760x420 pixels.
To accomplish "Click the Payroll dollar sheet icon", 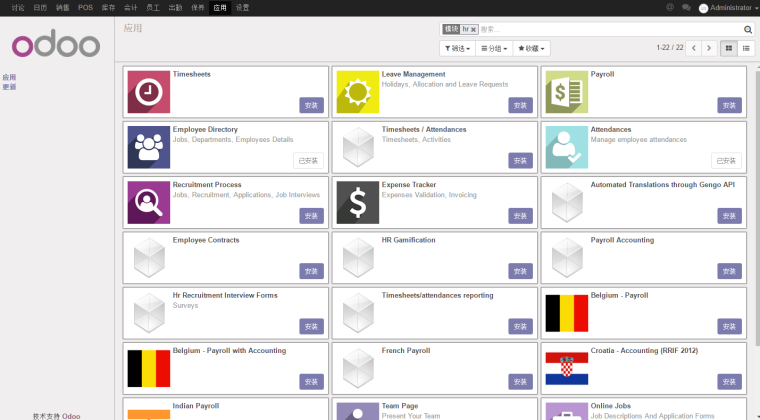I will click(567, 92).
